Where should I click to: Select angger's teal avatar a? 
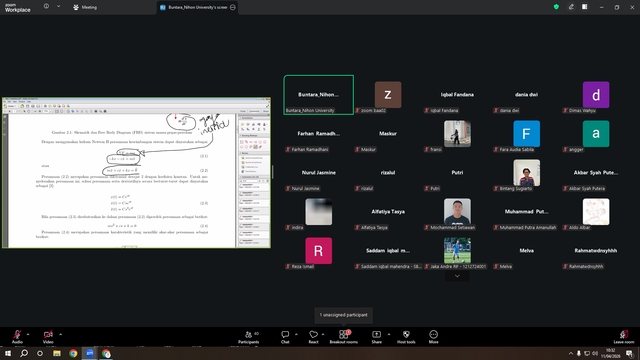pyautogui.click(x=596, y=133)
